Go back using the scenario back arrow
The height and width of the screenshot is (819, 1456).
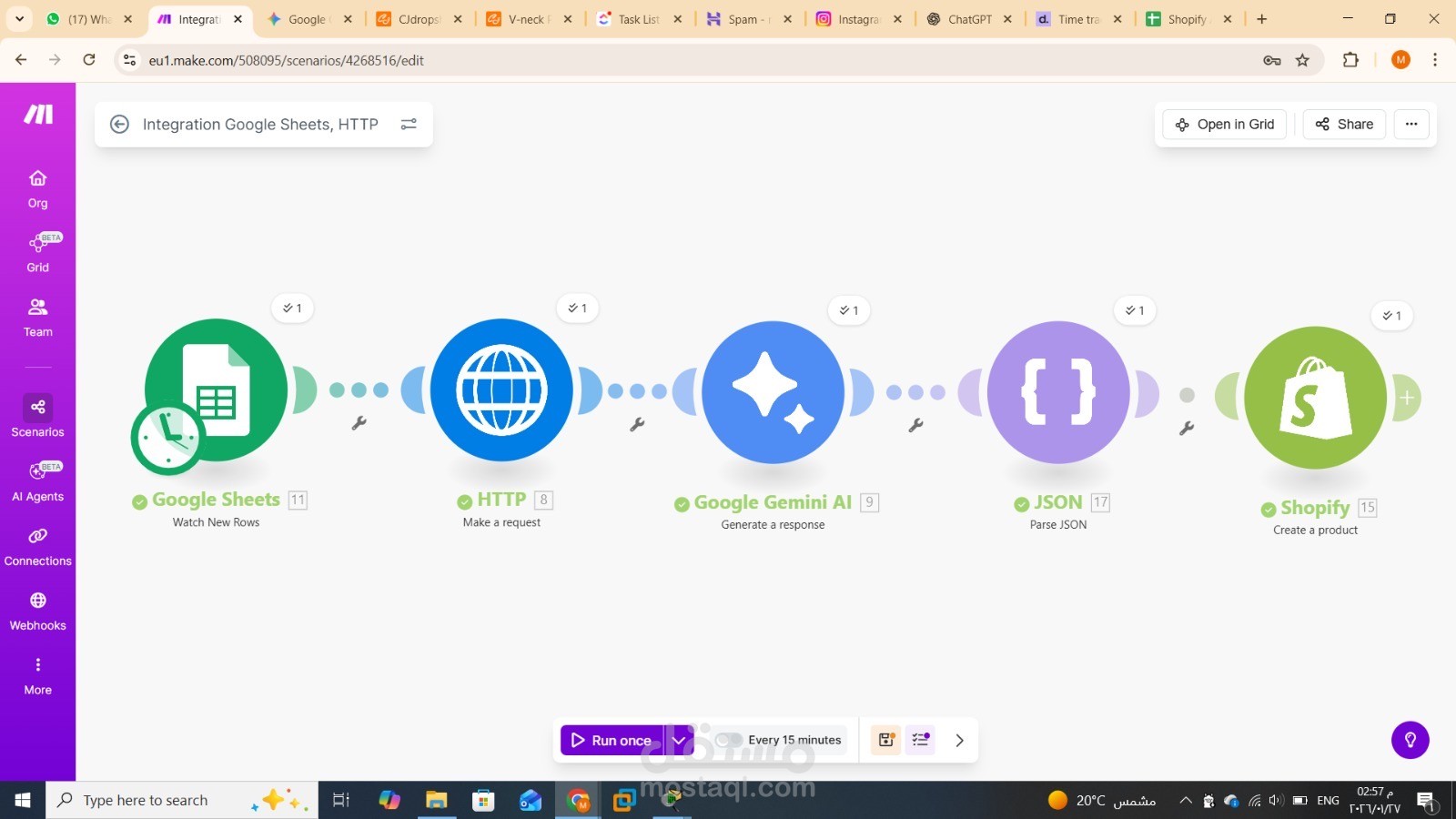tap(119, 125)
